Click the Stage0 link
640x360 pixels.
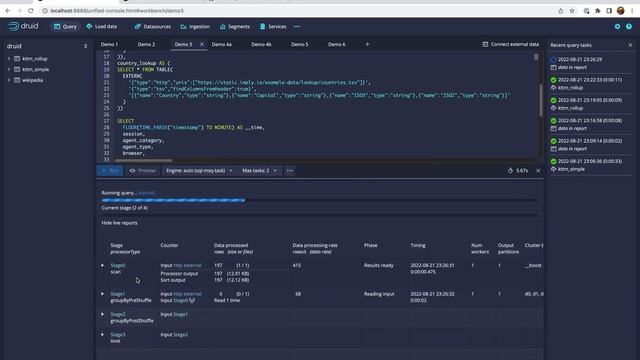[x=118, y=265]
